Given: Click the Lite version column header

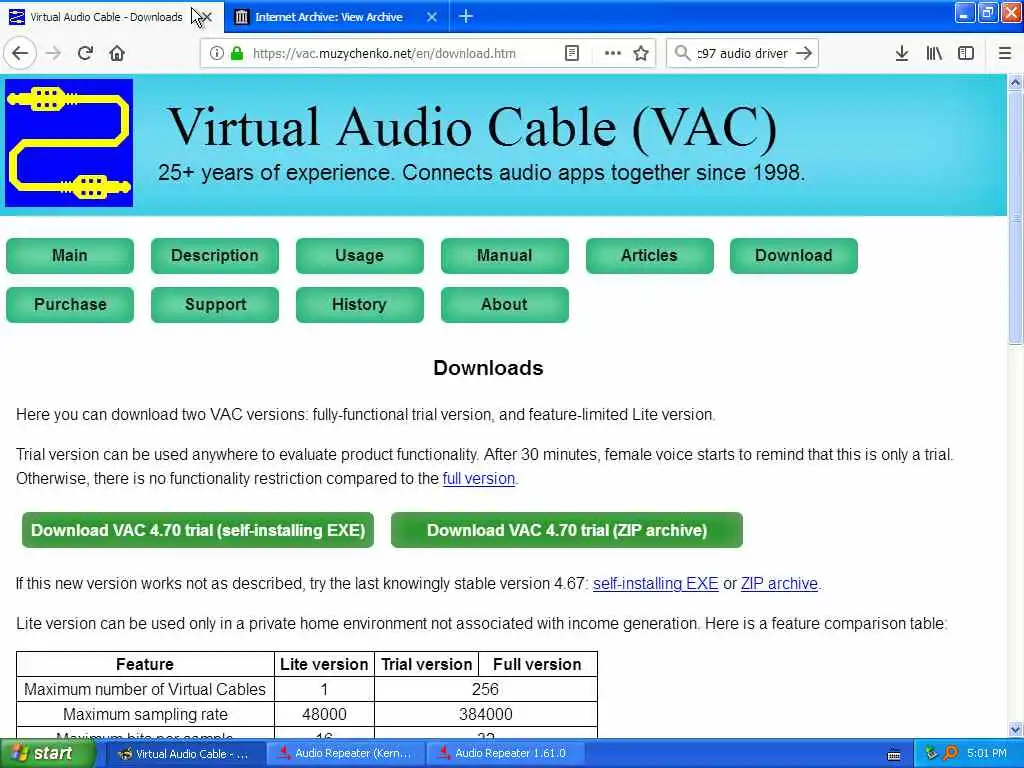Looking at the screenshot, I should coord(324,664).
